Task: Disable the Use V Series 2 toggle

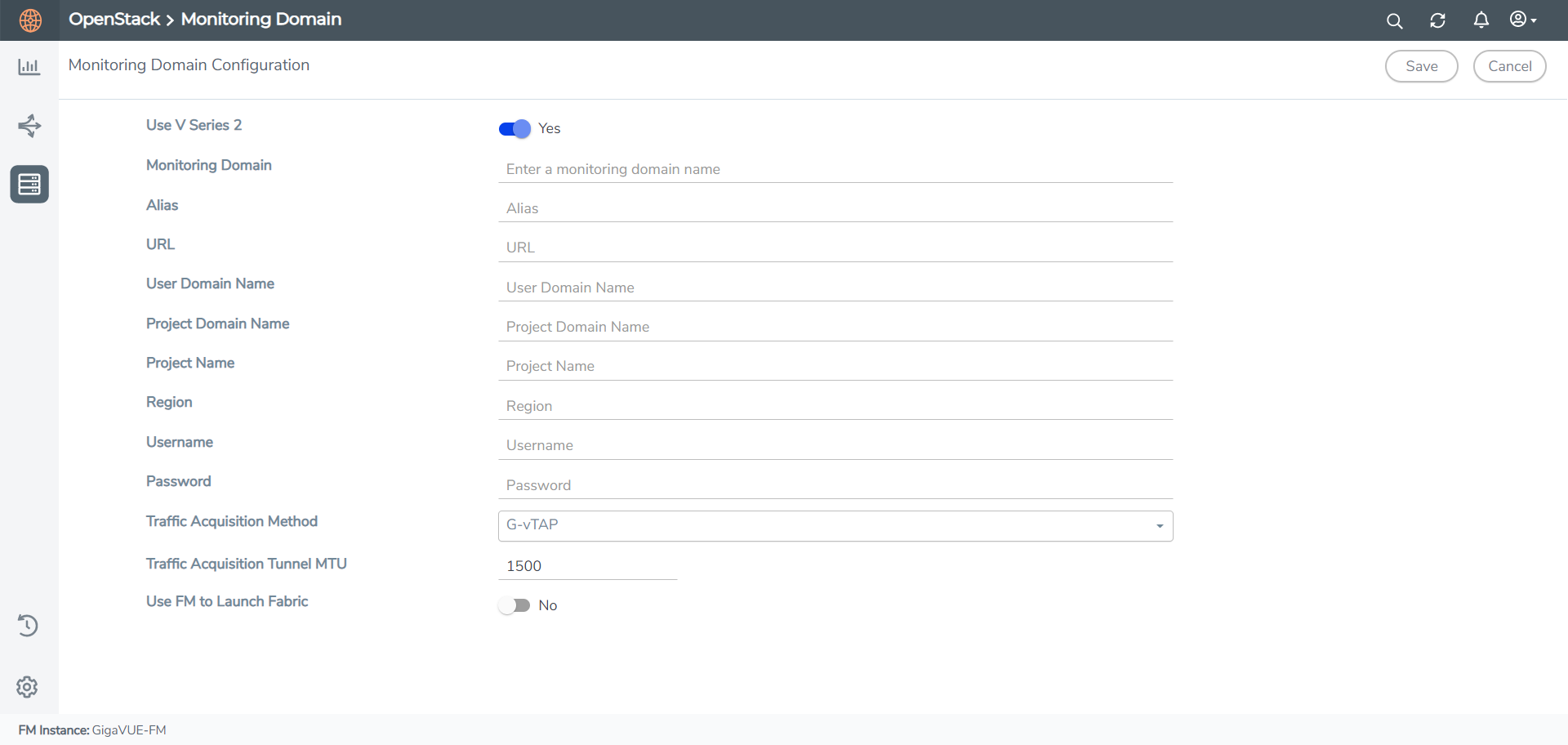Action: [x=514, y=129]
